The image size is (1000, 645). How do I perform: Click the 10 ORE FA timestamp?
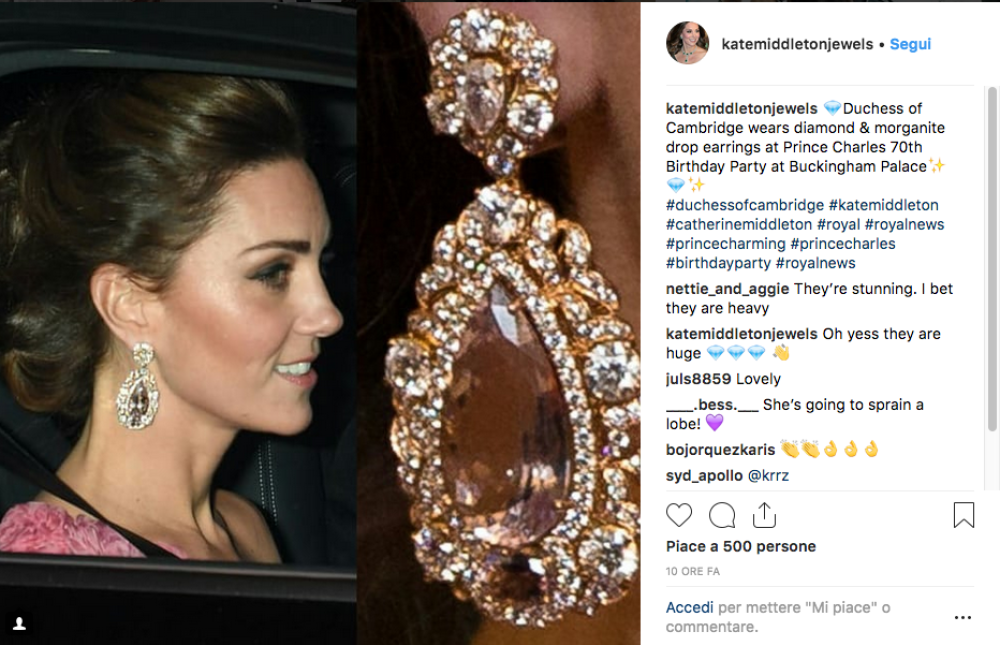tap(692, 571)
